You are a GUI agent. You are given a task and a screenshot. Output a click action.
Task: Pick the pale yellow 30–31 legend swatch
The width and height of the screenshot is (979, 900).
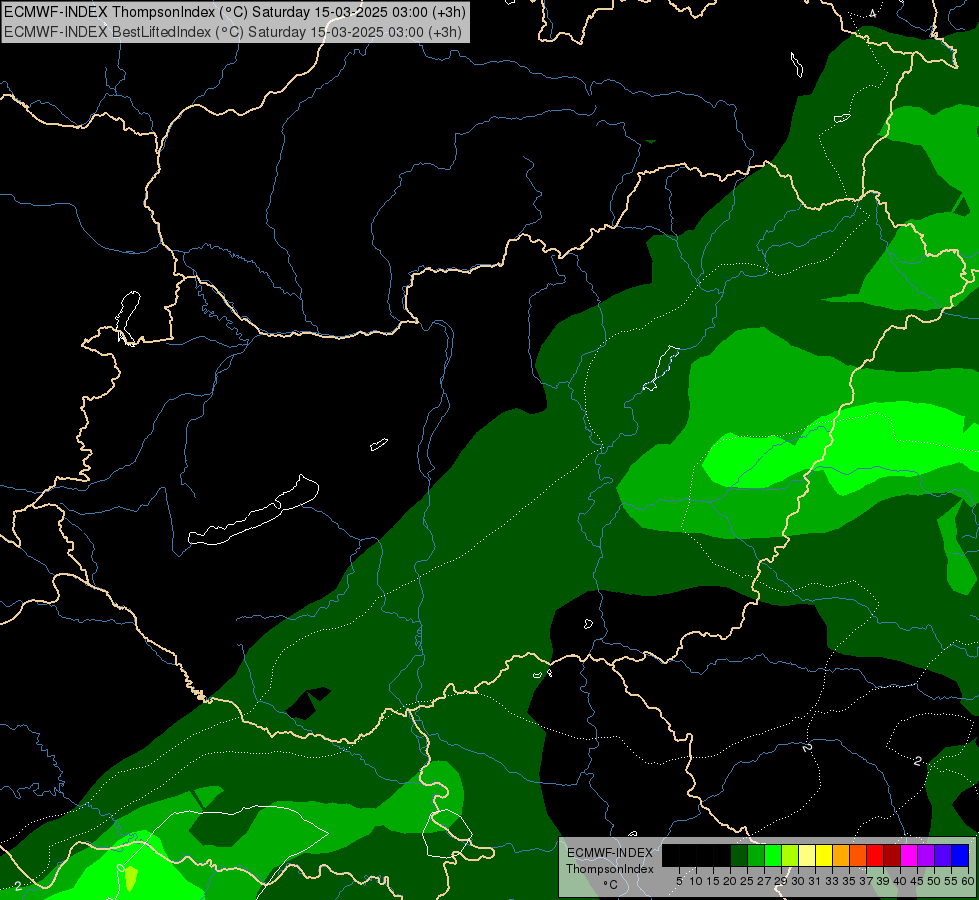point(807,855)
